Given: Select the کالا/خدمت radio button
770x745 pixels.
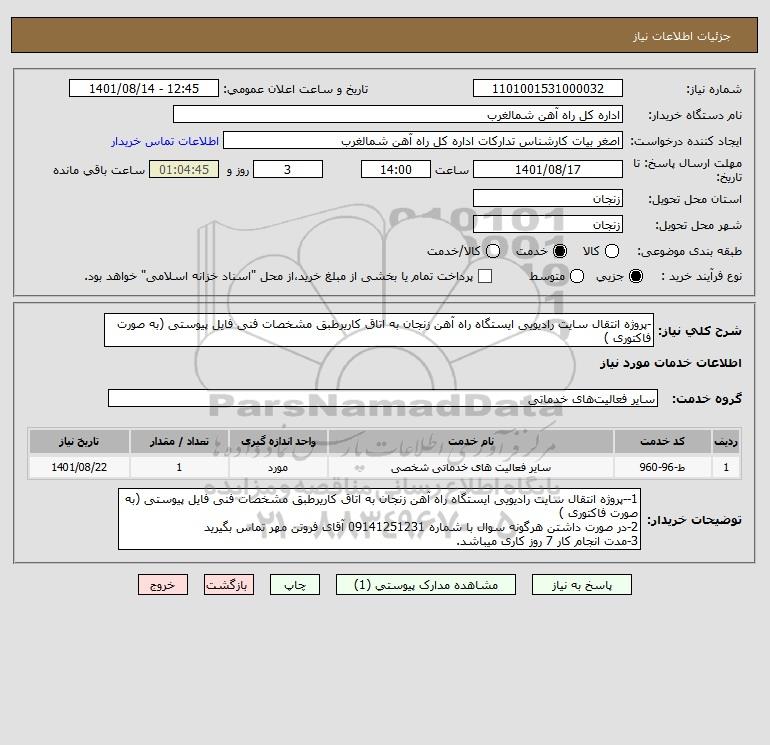Looking at the screenshot, I should point(493,251).
